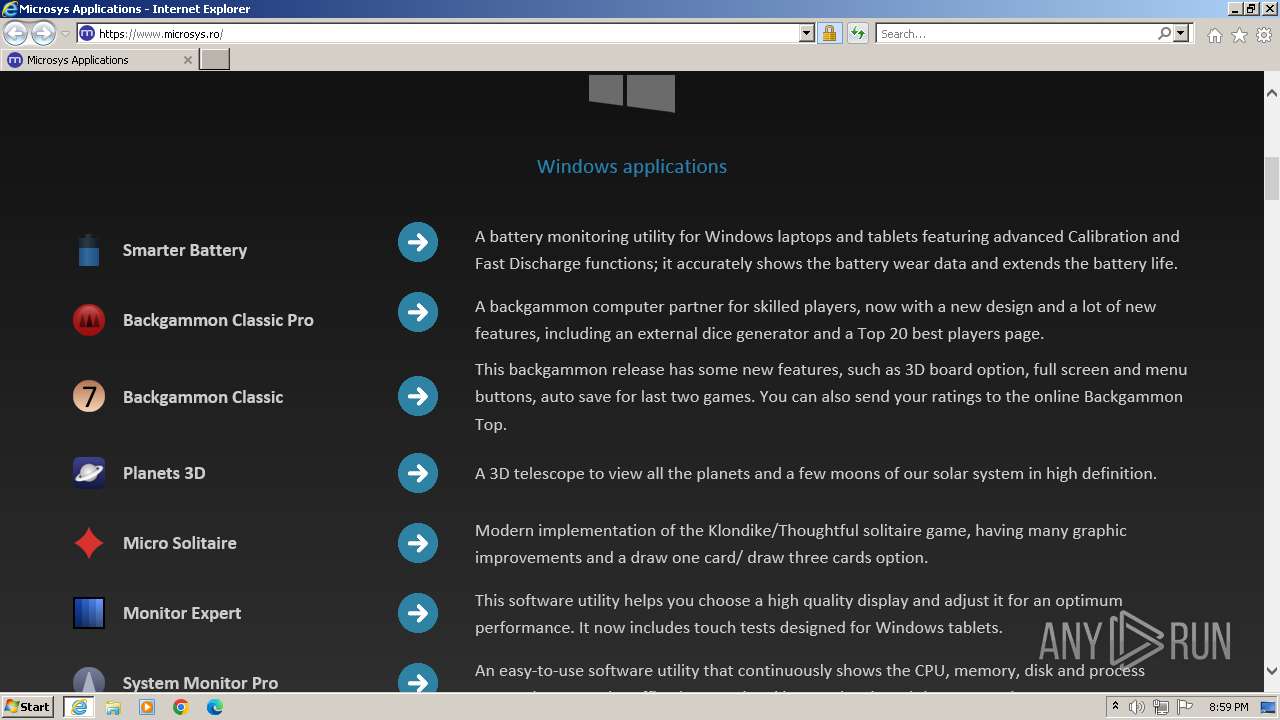
Task: Click the search magnifier icon
Action: coord(1164,33)
